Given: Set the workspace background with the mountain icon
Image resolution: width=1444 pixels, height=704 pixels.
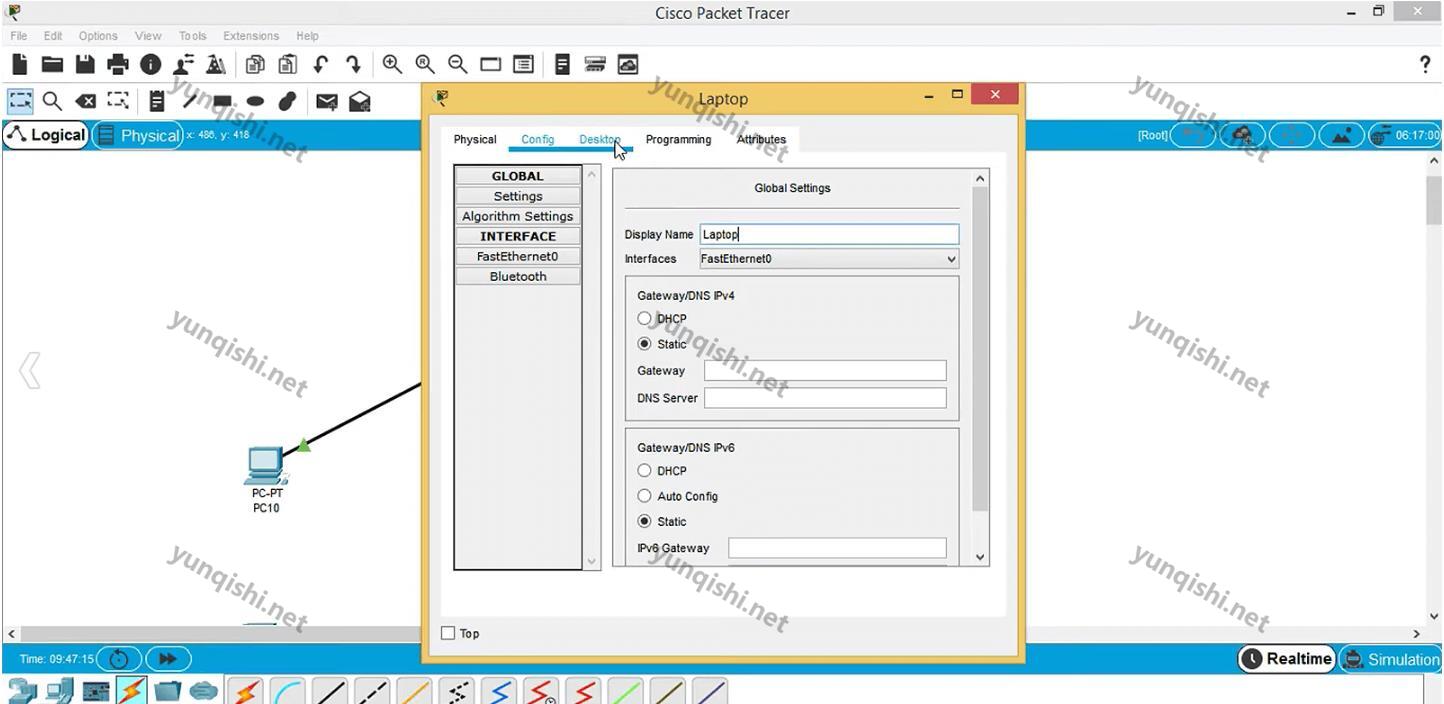Looking at the screenshot, I should [x=1342, y=135].
